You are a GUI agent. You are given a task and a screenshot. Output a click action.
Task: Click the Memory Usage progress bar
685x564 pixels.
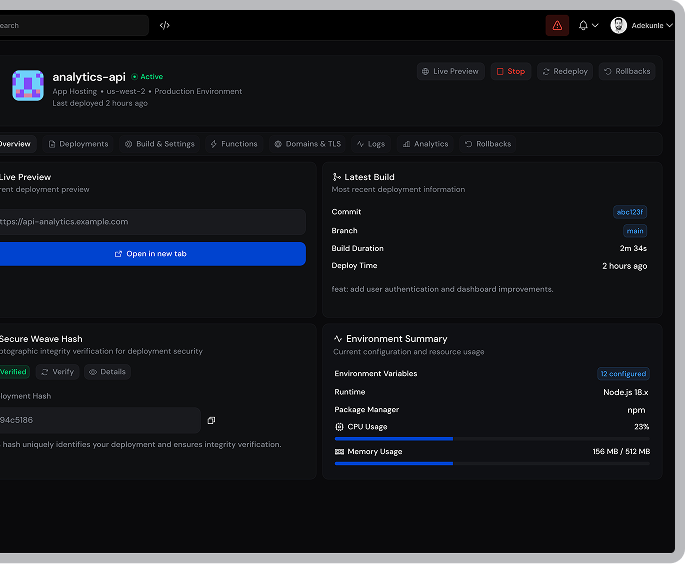(492, 463)
